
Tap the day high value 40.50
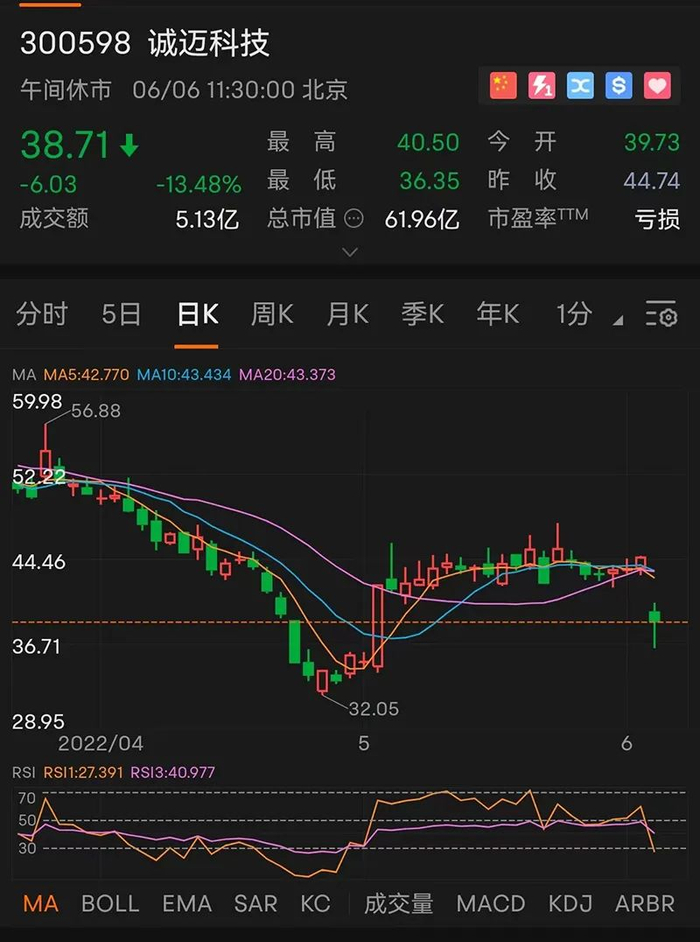(x=428, y=142)
